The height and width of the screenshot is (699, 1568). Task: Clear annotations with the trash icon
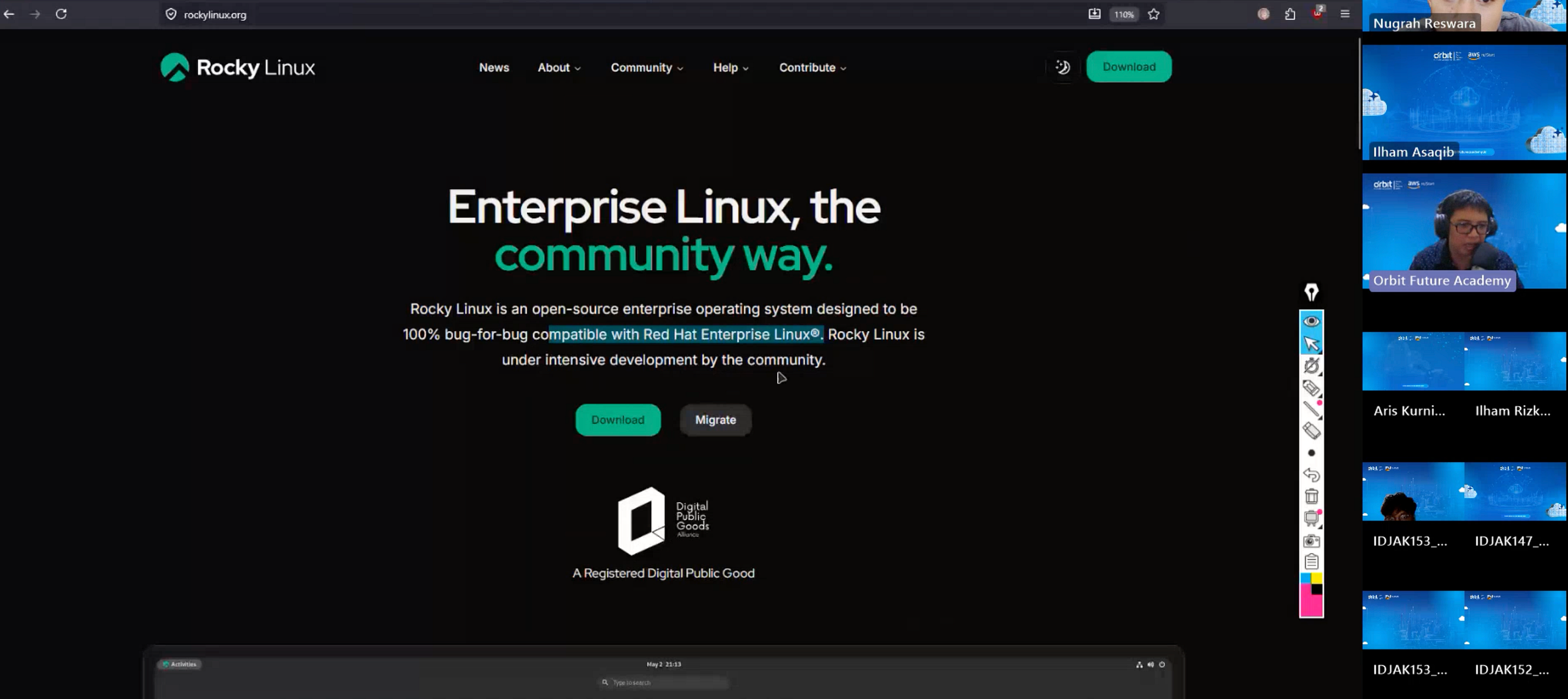[x=1311, y=496]
